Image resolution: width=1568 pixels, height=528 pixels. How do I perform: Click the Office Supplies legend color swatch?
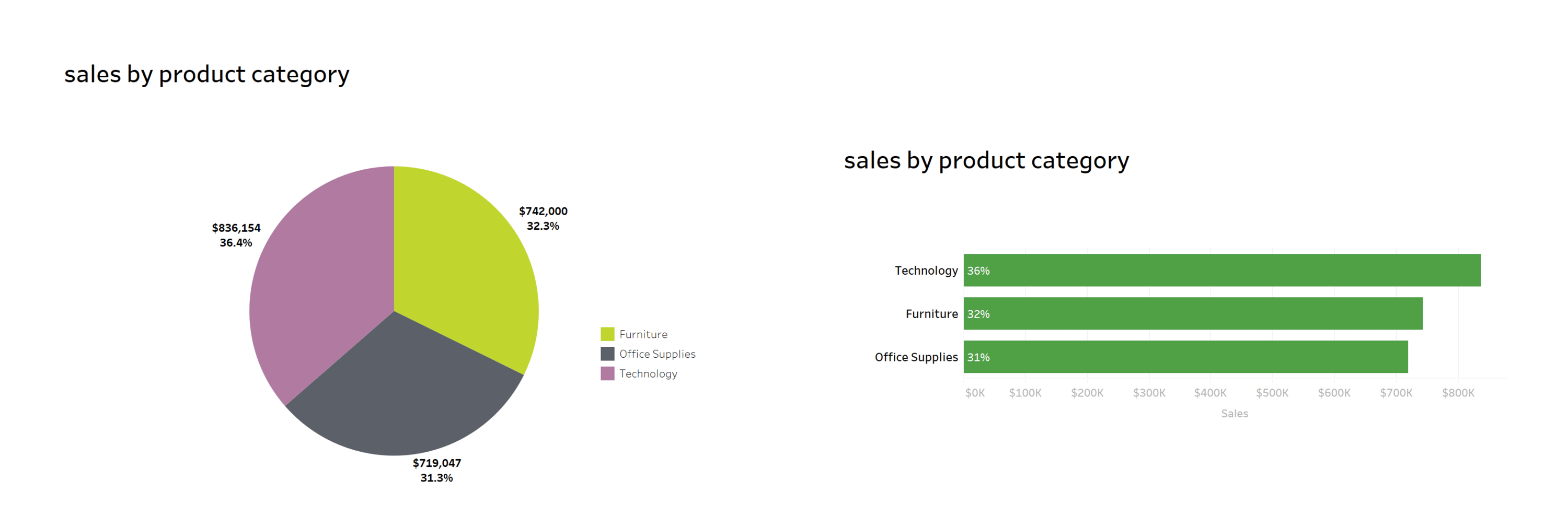tap(607, 354)
